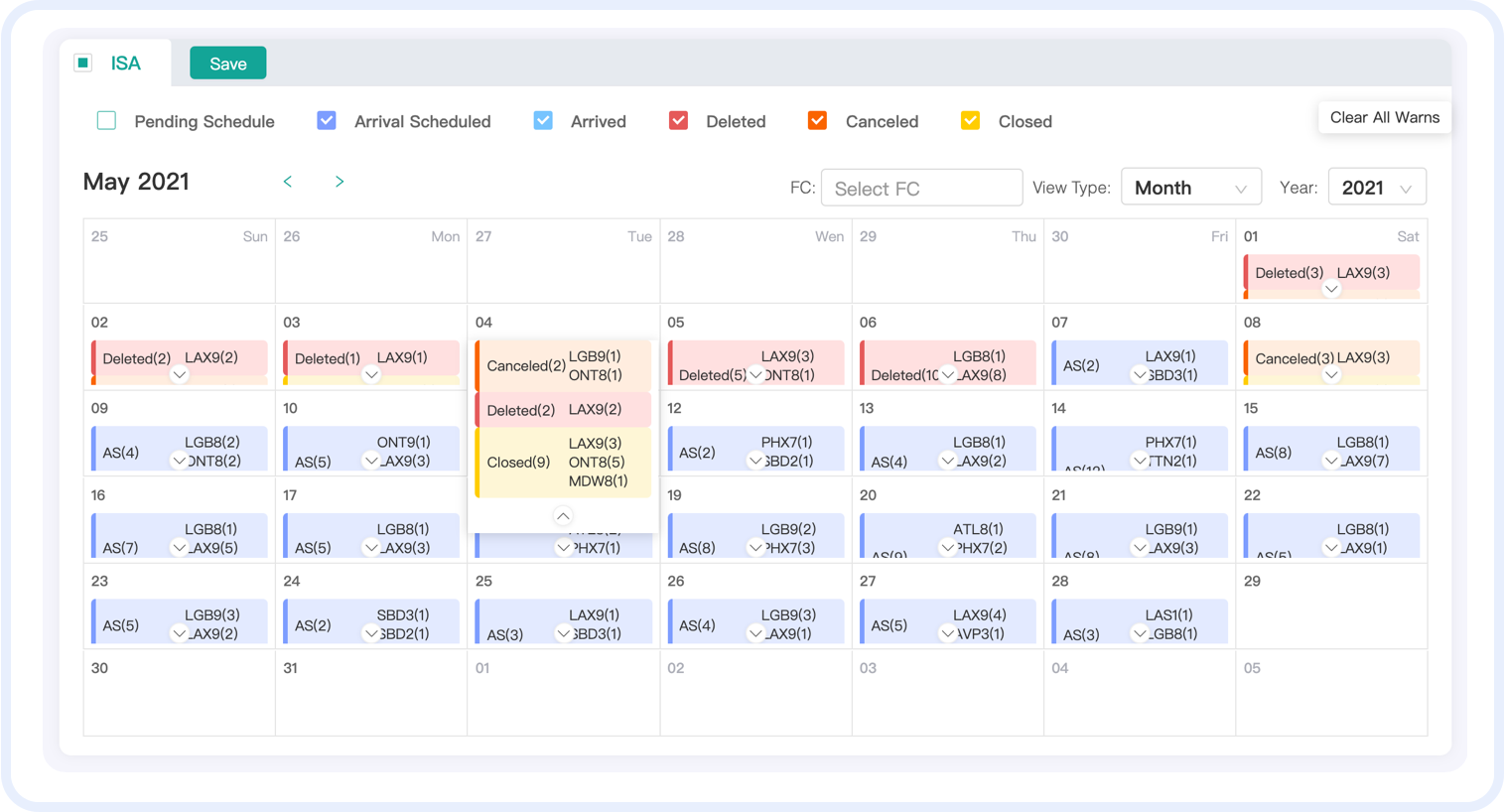
Task: Expand events chevron on May 14
Action: [1140, 461]
